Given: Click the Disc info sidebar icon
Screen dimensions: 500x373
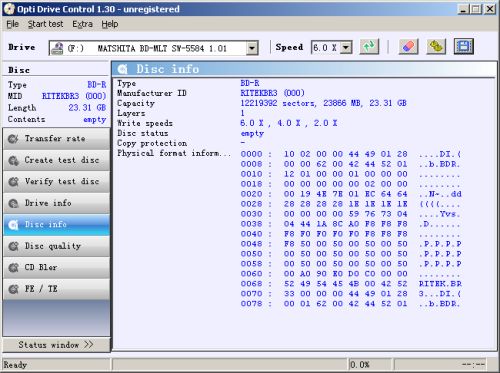Looking at the screenshot, I should 13,225.
